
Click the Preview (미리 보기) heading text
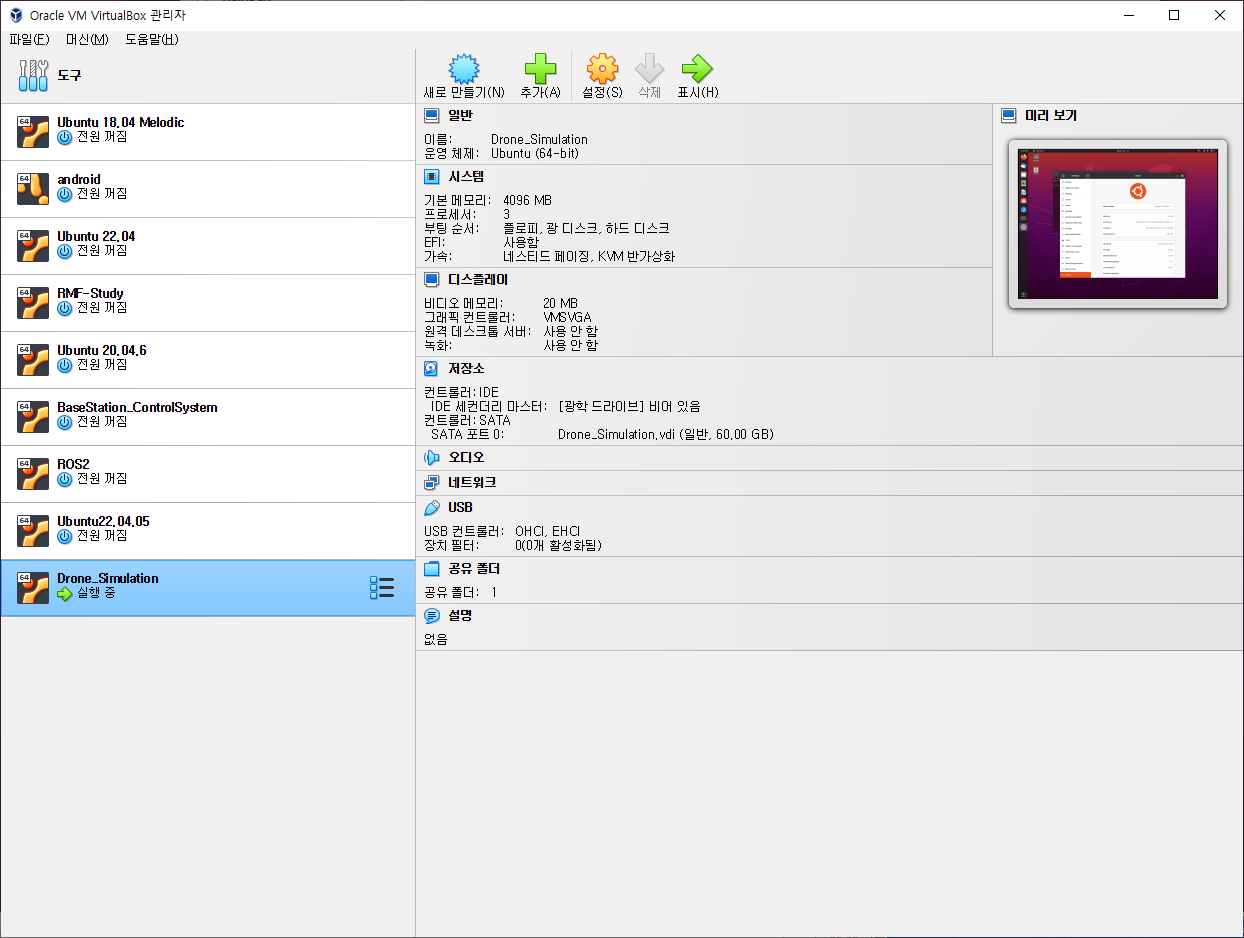tap(1051, 116)
